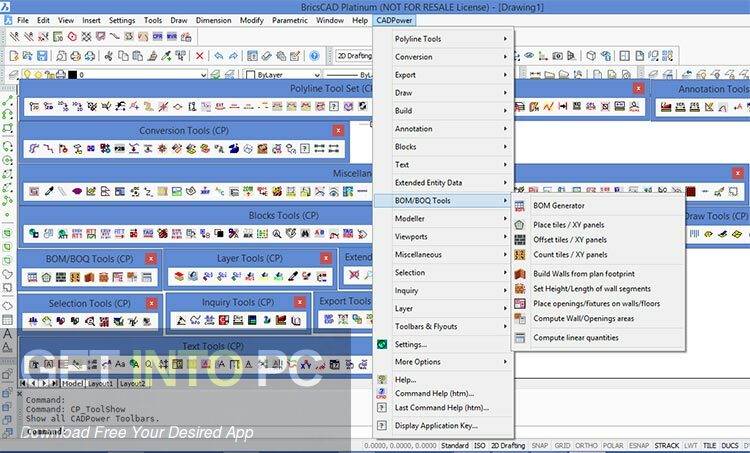Toggle LWT in the status bar
Viewport: 750px width, 453px height.
tap(691, 445)
